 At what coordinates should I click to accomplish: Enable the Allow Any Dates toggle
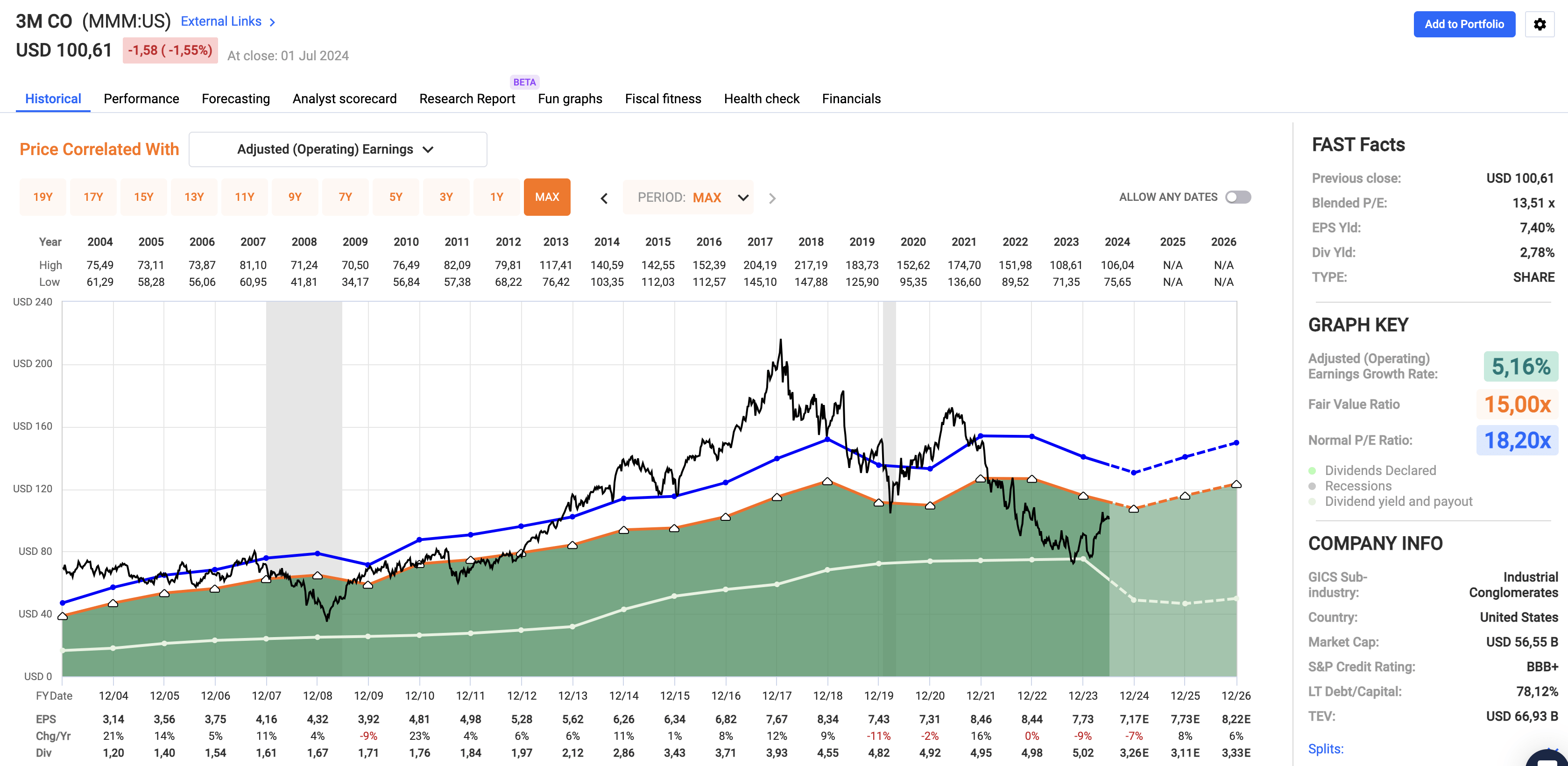(x=1237, y=197)
